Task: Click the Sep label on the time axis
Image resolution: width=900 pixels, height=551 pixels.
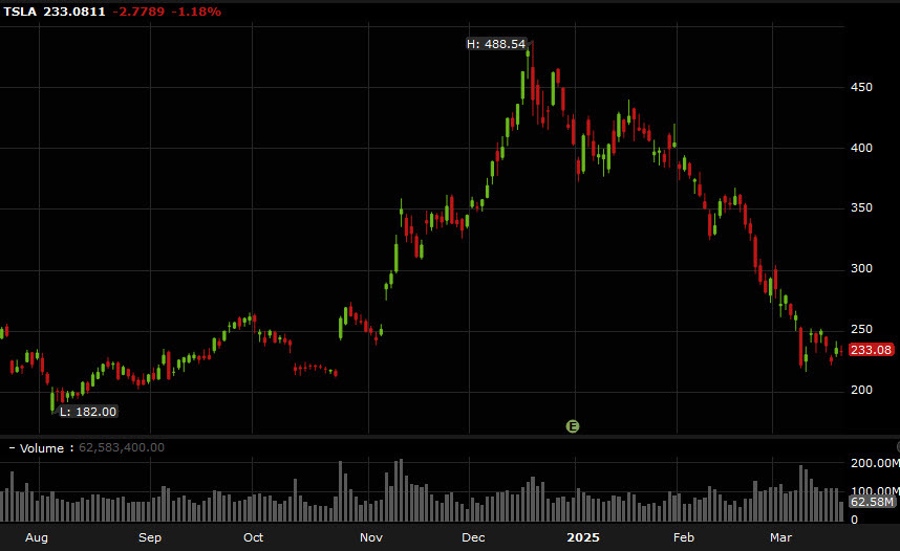Action: click(x=150, y=538)
